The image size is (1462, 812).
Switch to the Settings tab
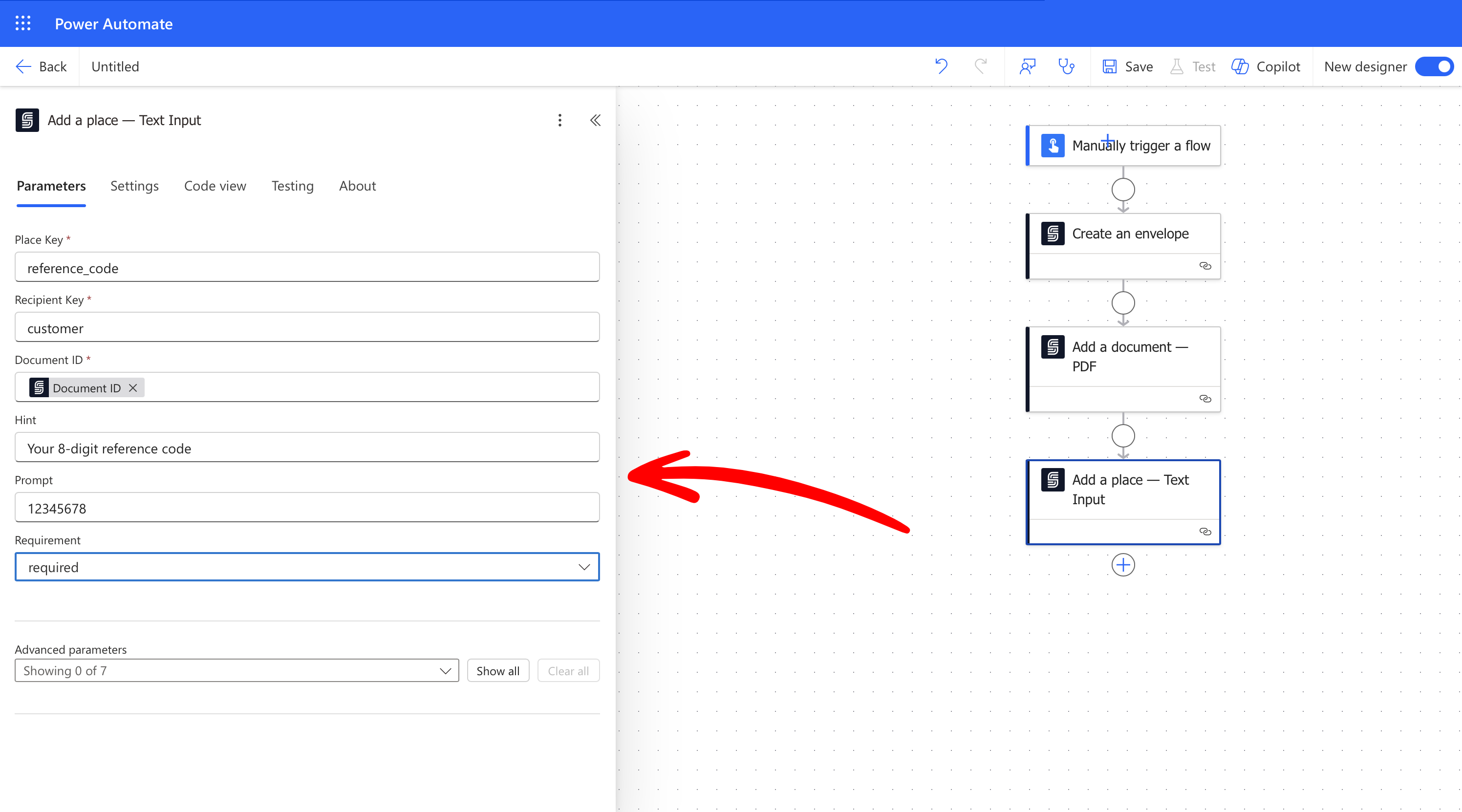point(134,186)
